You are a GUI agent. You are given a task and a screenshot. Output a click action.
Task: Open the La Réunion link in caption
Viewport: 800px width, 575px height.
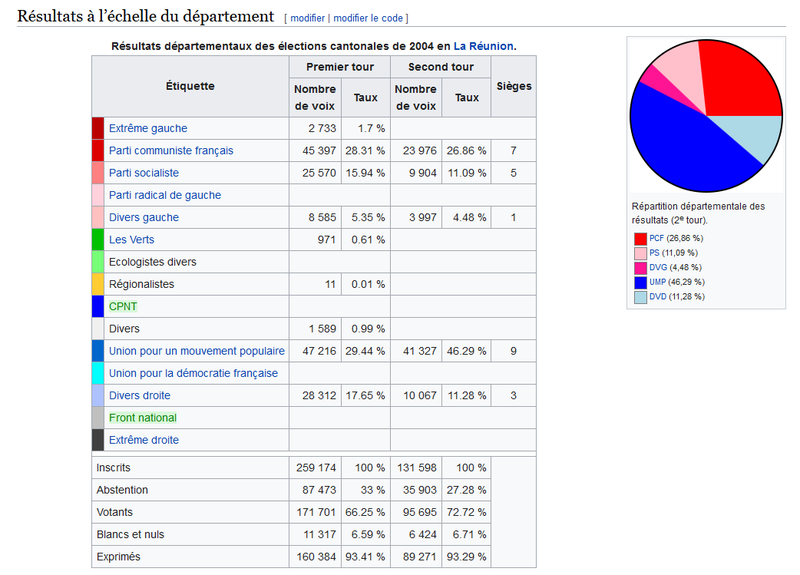tap(484, 46)
